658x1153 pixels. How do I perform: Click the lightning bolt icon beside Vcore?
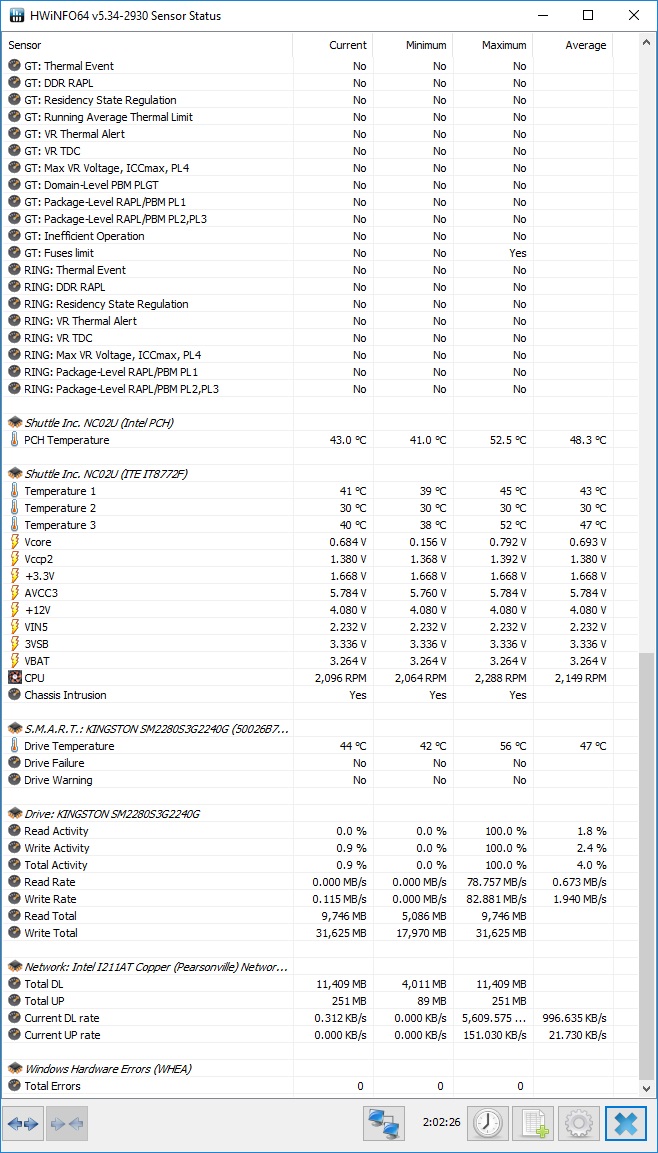click(15, 542)
